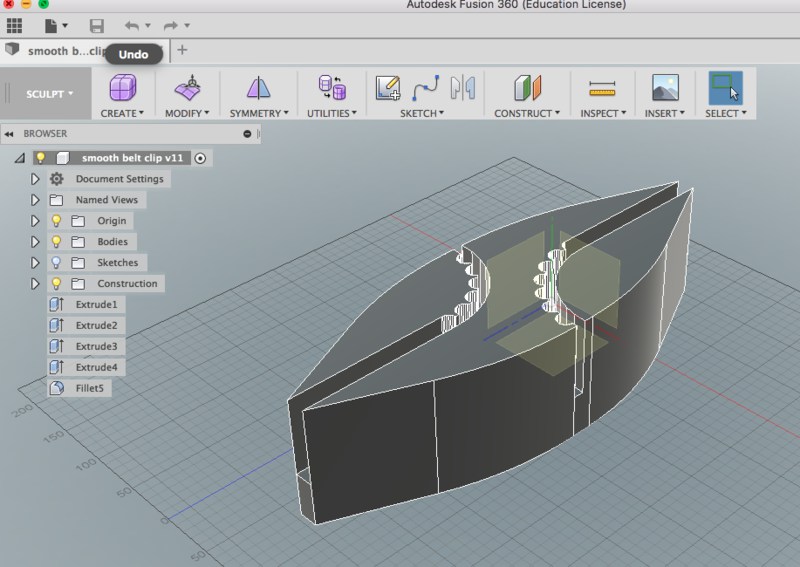Select the Edit Form modify icon

(x=187, y=88)
